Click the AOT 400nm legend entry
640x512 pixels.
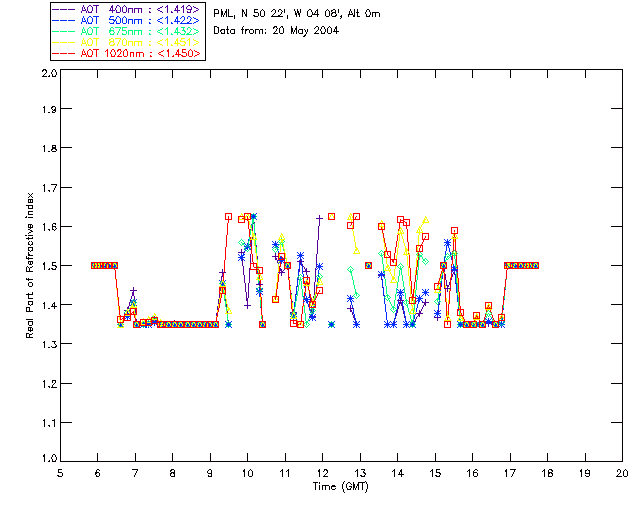coord(127,9)
